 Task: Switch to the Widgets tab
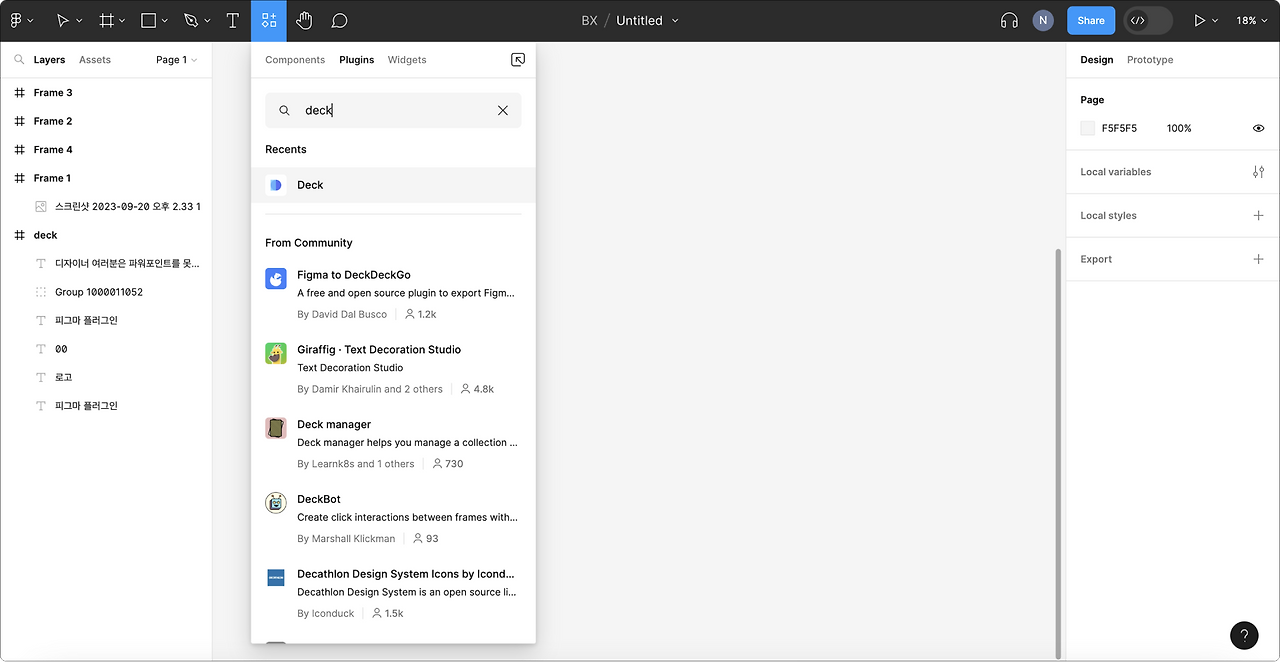tap(407, 60)
